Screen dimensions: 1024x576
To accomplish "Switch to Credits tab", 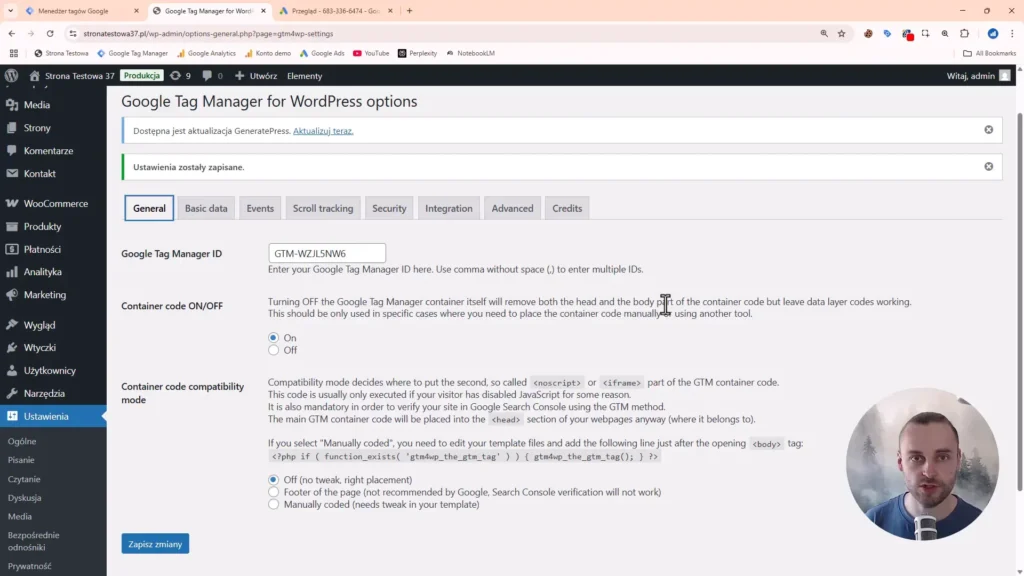I will click(x=567, y=208).
